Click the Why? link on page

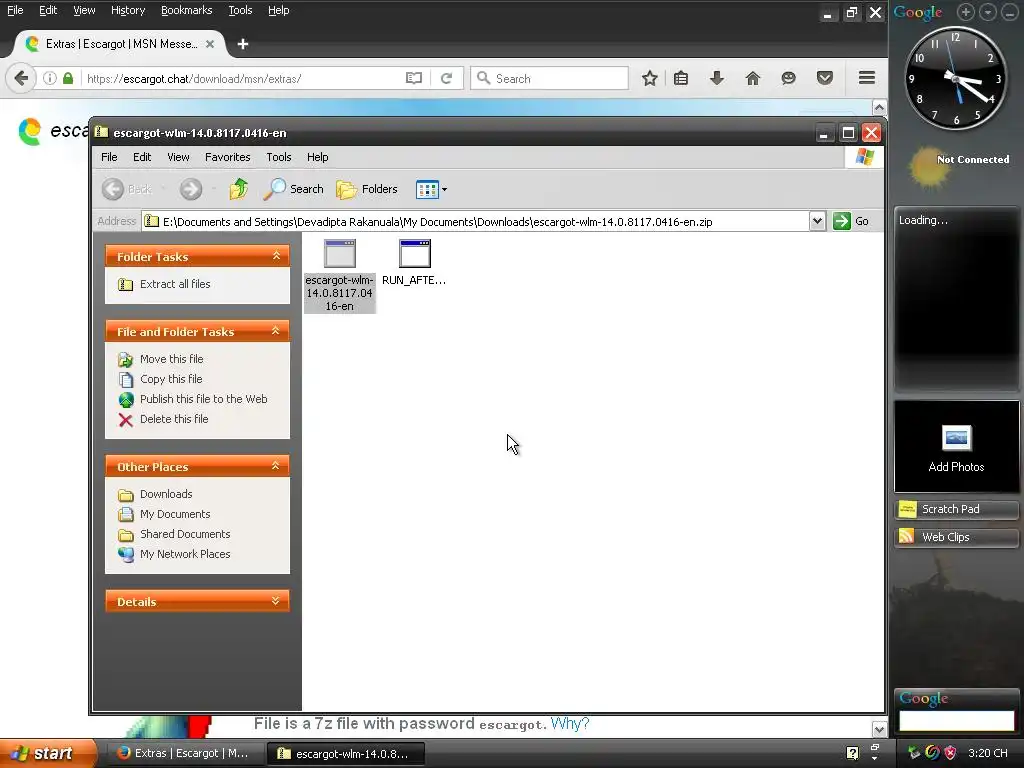coord(569,724)
